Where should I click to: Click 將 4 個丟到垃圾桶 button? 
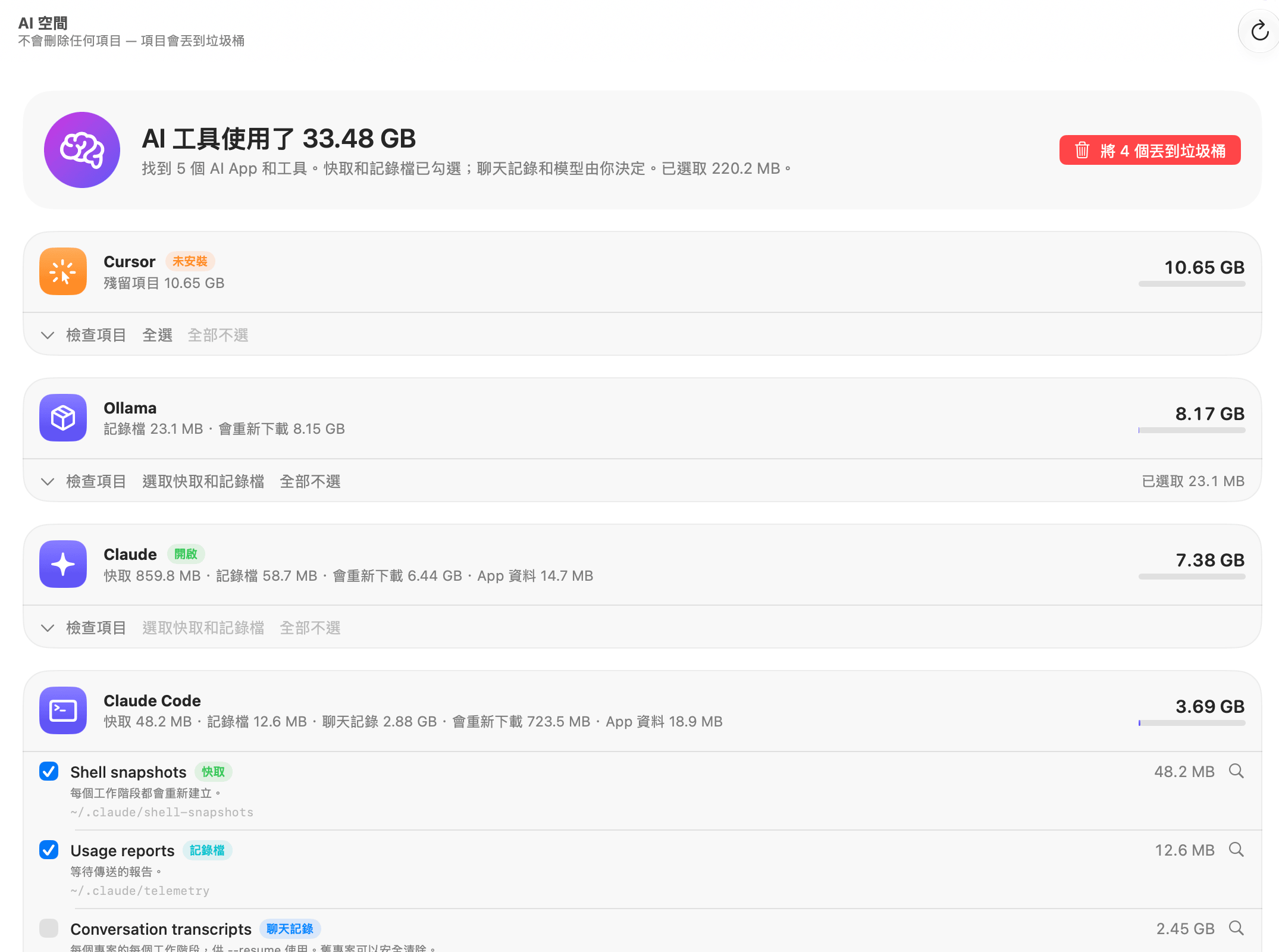point(1150,150)
